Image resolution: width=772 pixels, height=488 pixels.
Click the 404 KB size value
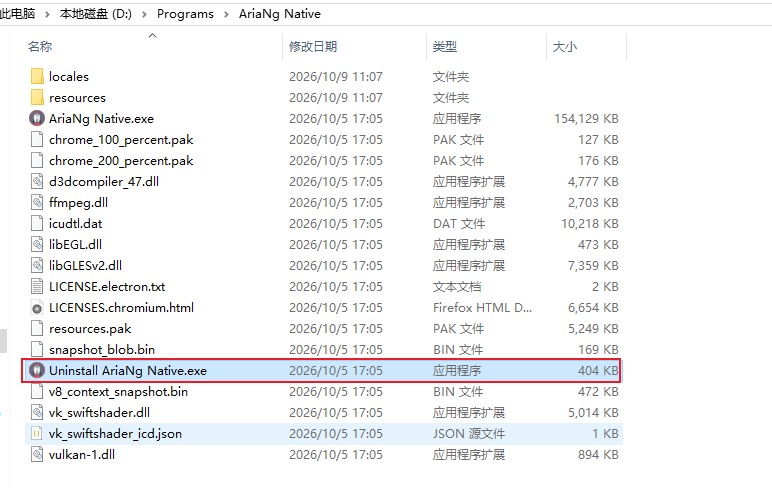point(598,370)
